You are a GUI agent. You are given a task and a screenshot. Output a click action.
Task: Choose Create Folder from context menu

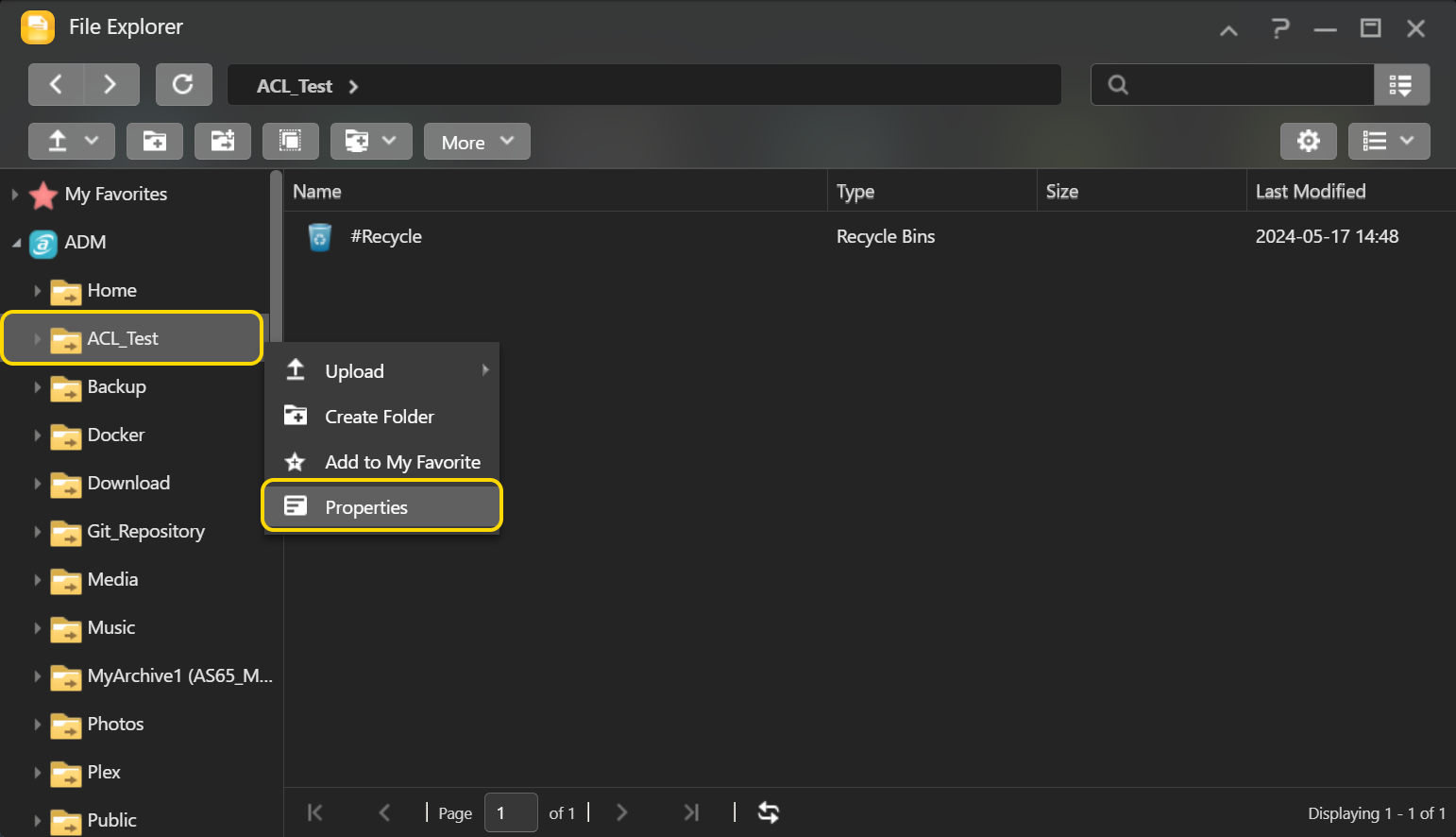[x=381, y=417]
